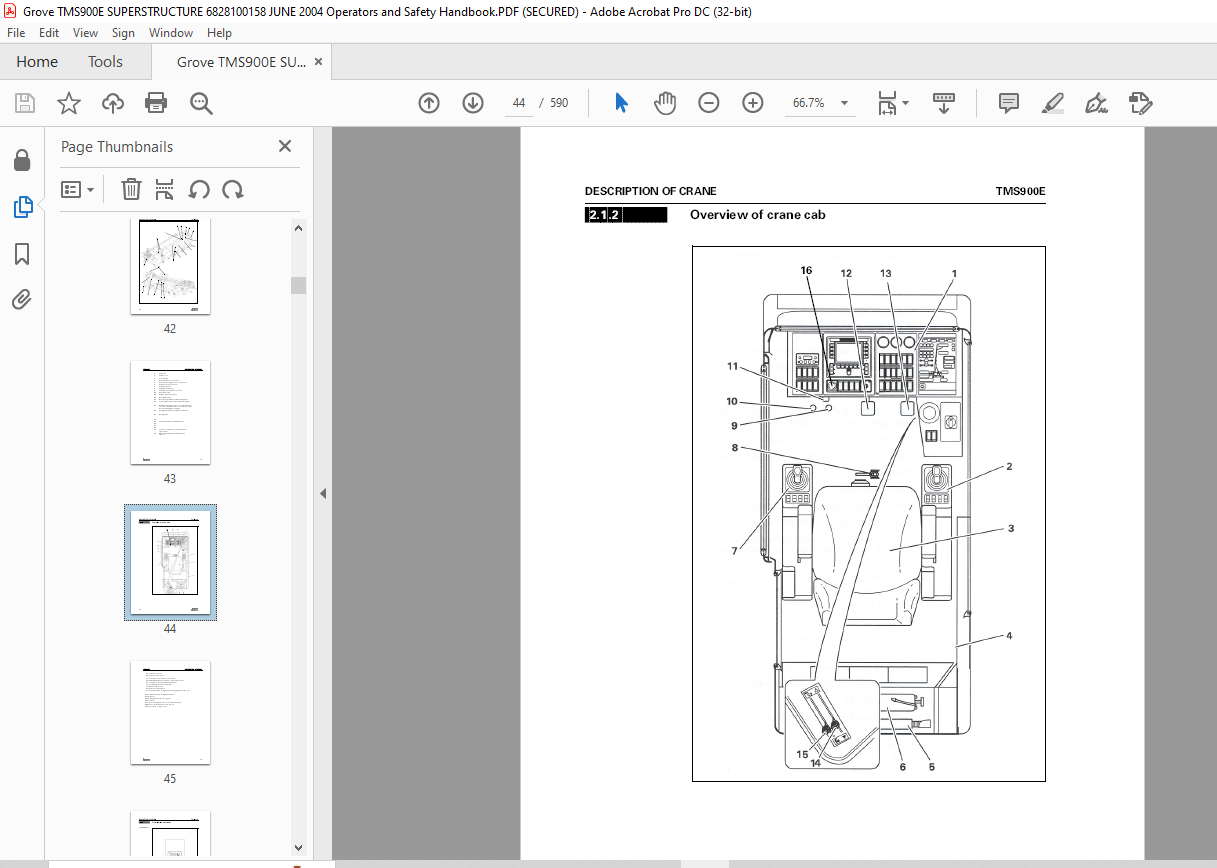Viewport: 1217px width, 868px height.
Task: Add a sticky note comment
Action: (x=1009, y=103)
